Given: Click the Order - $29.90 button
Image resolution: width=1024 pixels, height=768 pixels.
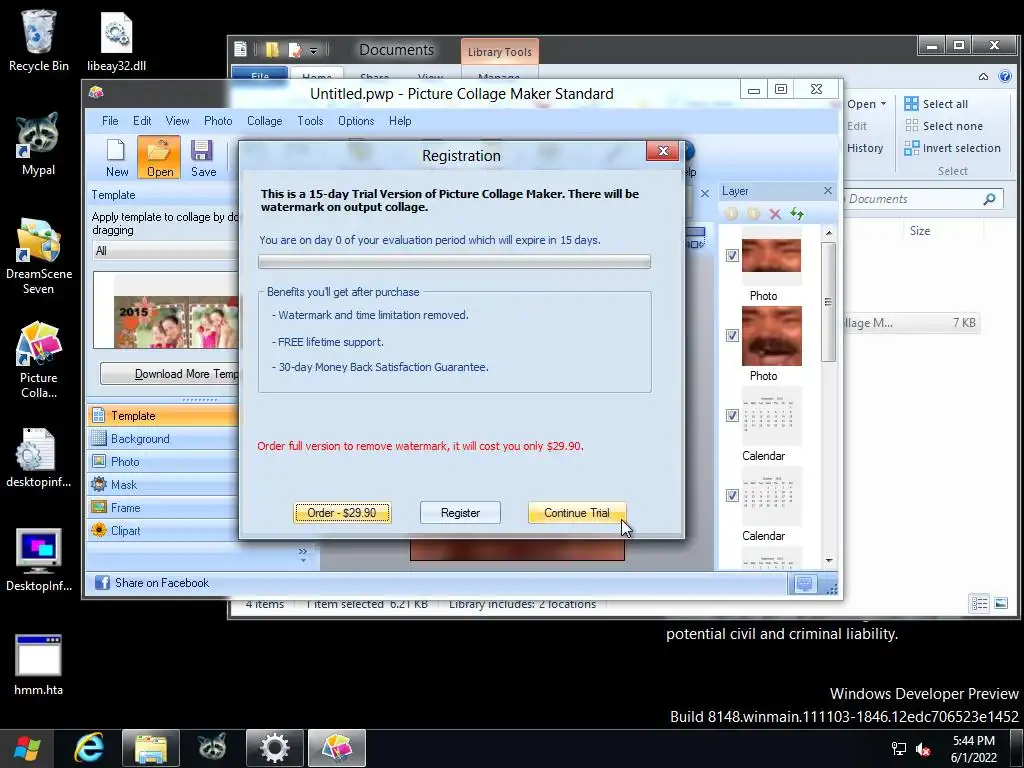Looking at the screenshot, I should pos(342,513).
